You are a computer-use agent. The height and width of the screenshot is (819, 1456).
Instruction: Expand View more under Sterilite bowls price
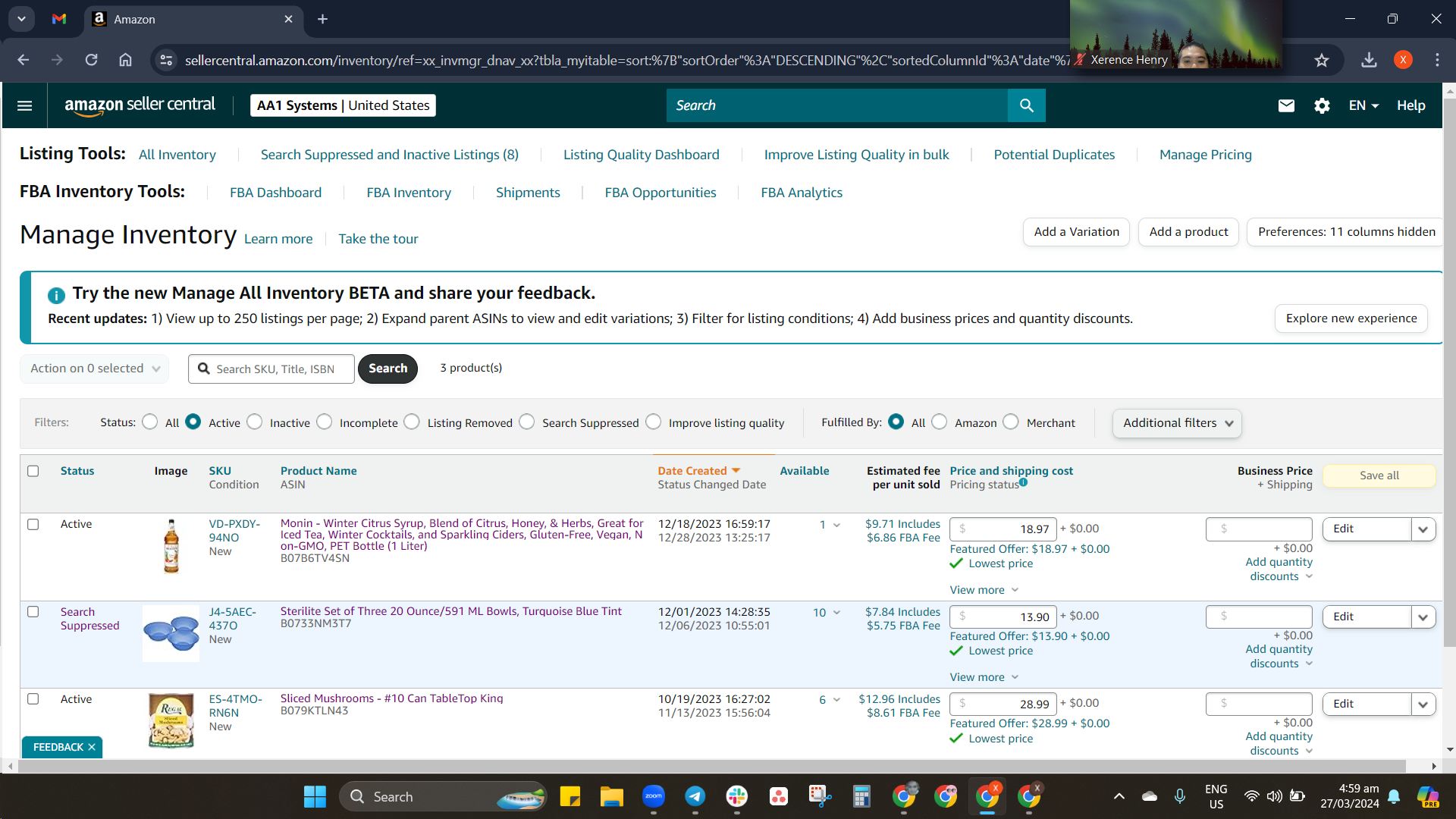pos(984,677)
